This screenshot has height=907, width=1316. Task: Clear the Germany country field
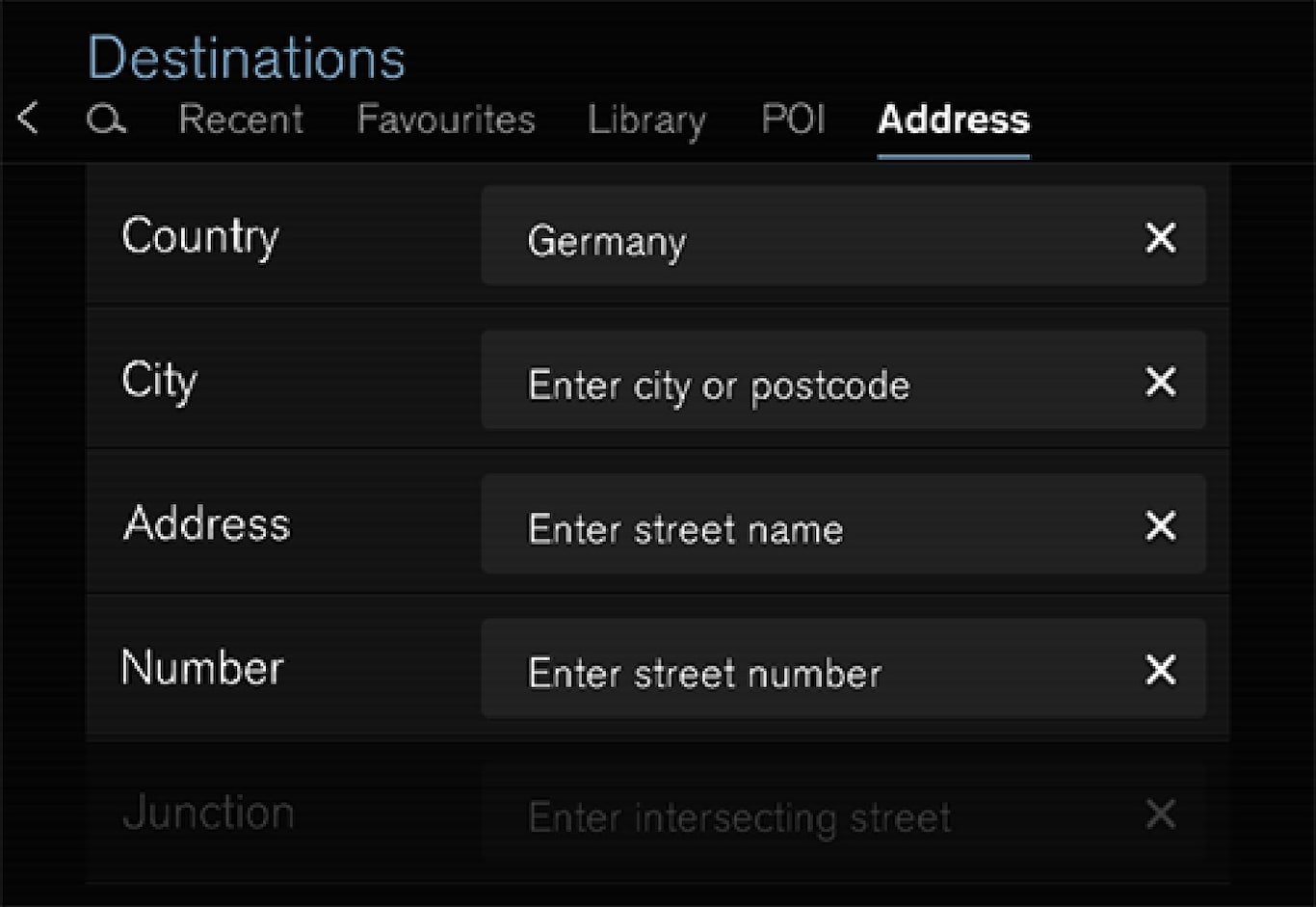coord(1161,237)
